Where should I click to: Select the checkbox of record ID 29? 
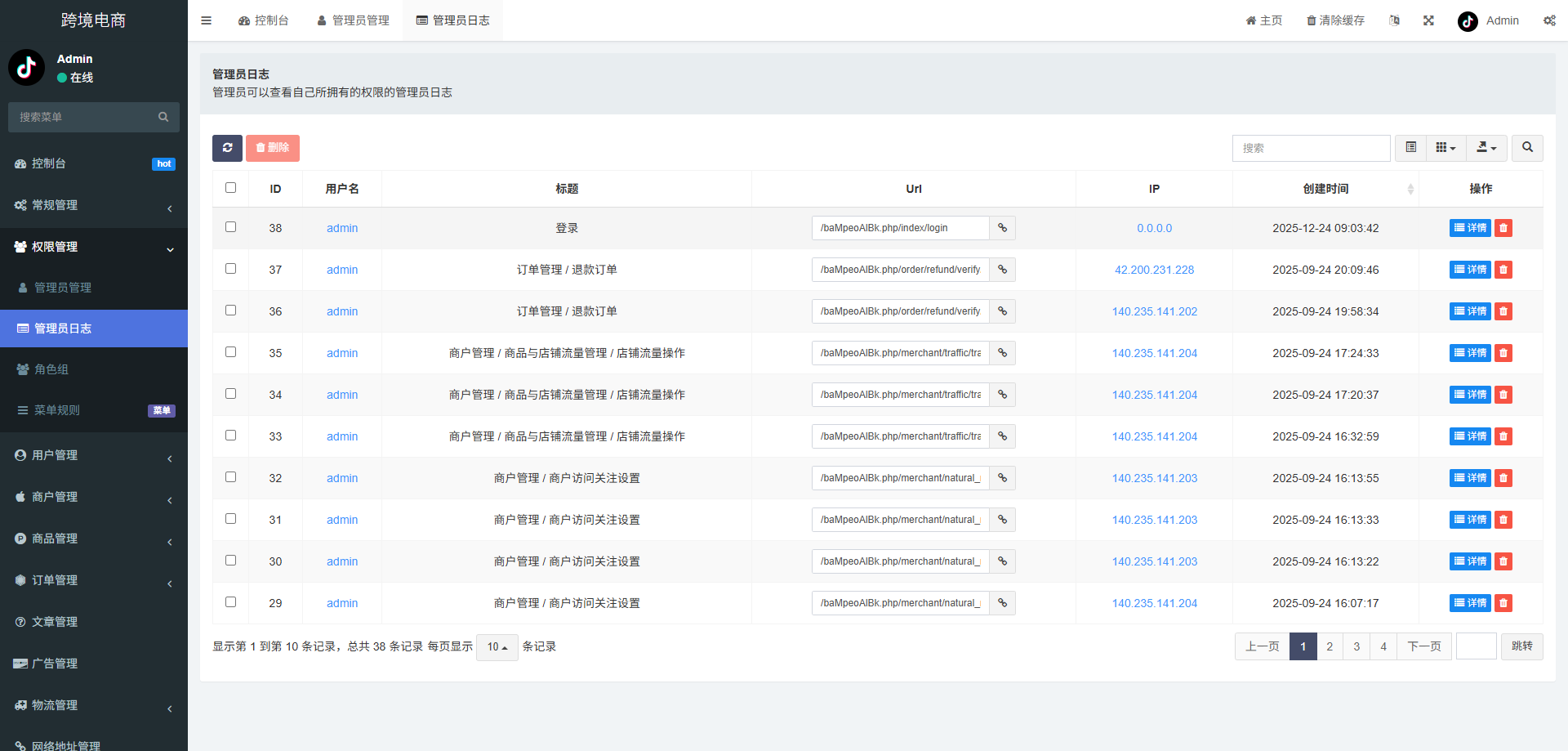pos(231,601)
